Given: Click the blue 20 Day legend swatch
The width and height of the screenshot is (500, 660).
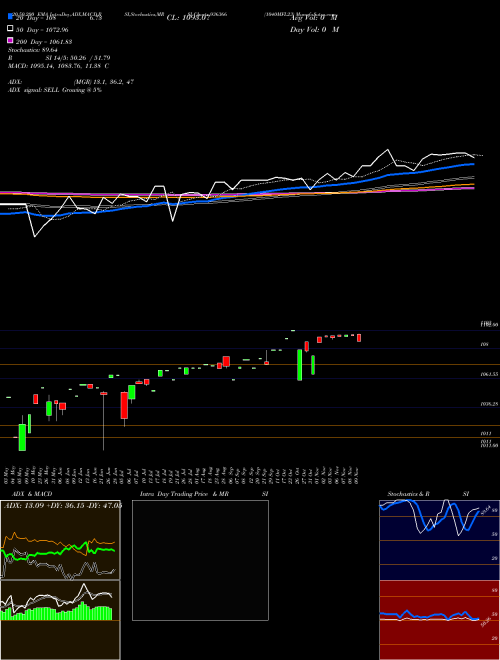Looking at the screenshot, I should tap(10, 18).
